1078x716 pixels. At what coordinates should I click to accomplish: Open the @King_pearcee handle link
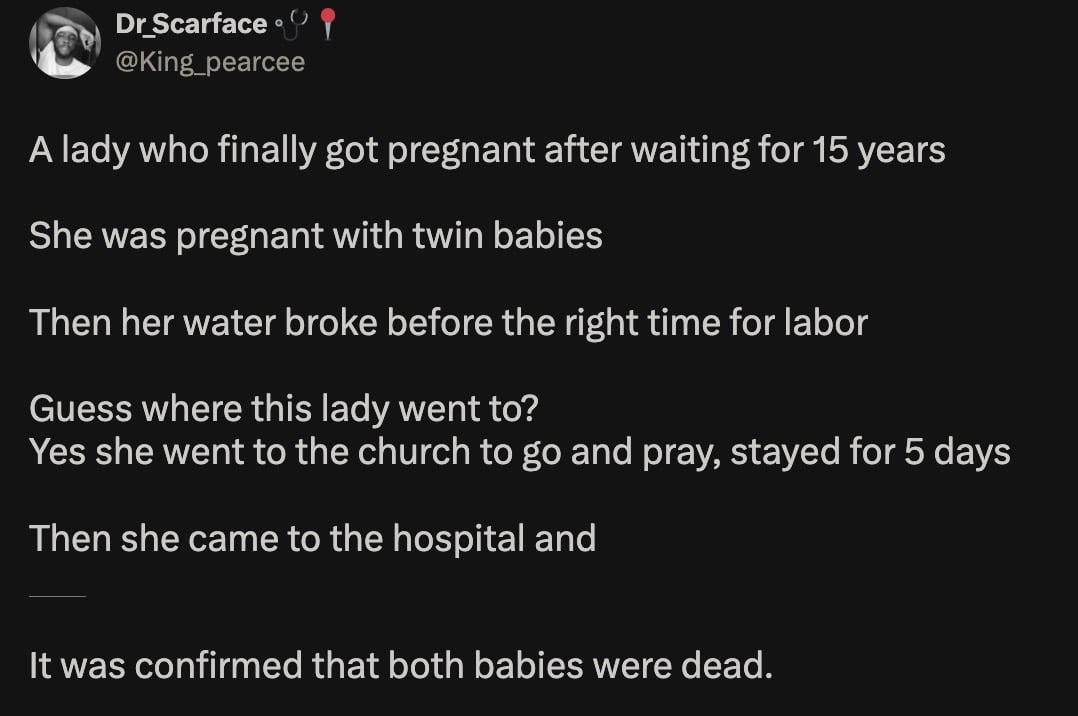210,63
